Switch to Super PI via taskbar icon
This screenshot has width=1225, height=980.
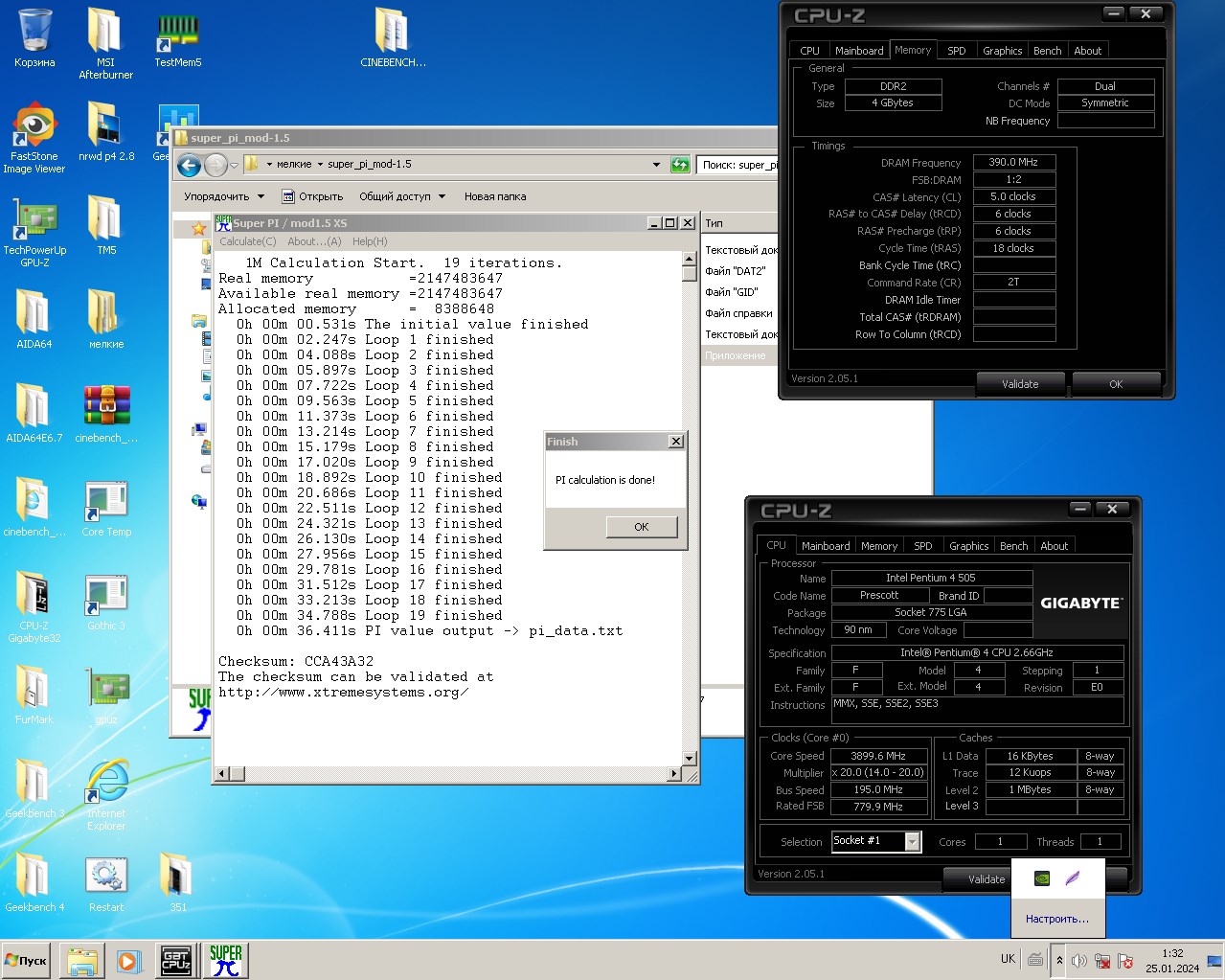coord(225,960)
